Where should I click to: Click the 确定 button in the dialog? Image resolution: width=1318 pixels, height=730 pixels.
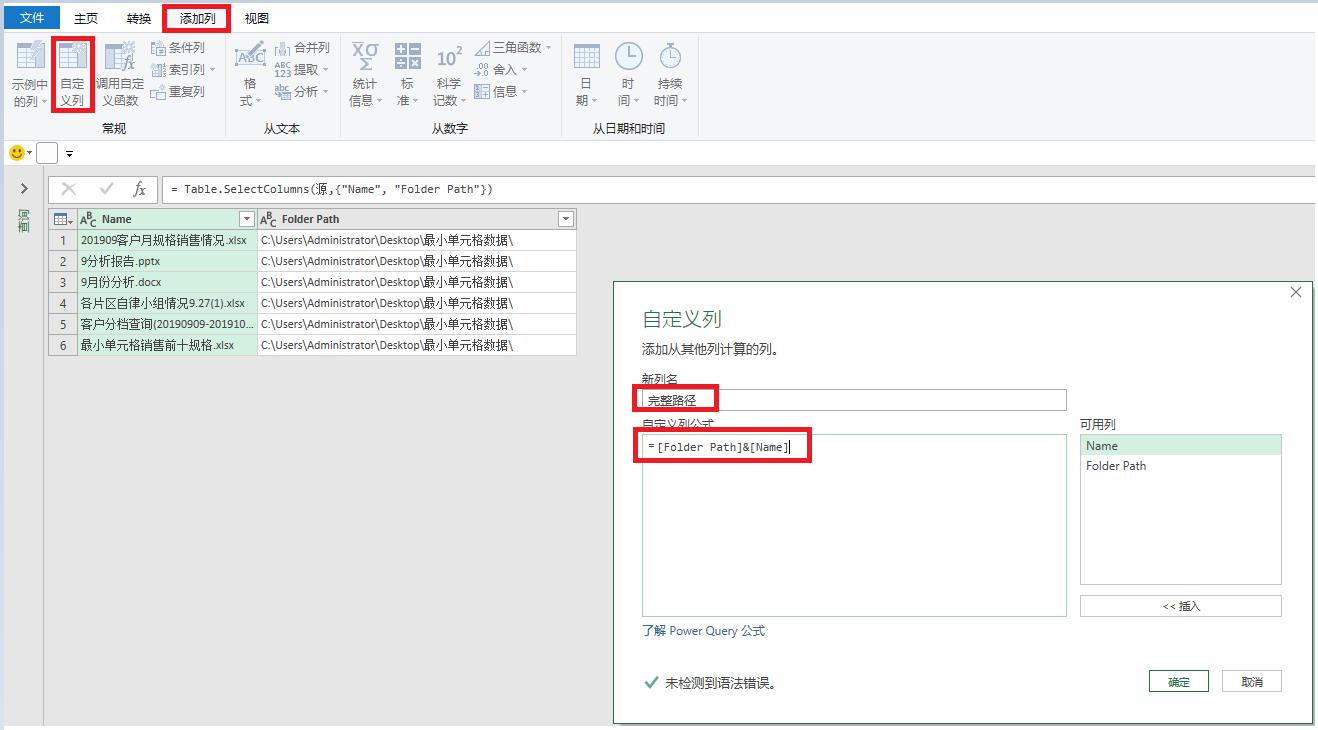coord(1178,680)
